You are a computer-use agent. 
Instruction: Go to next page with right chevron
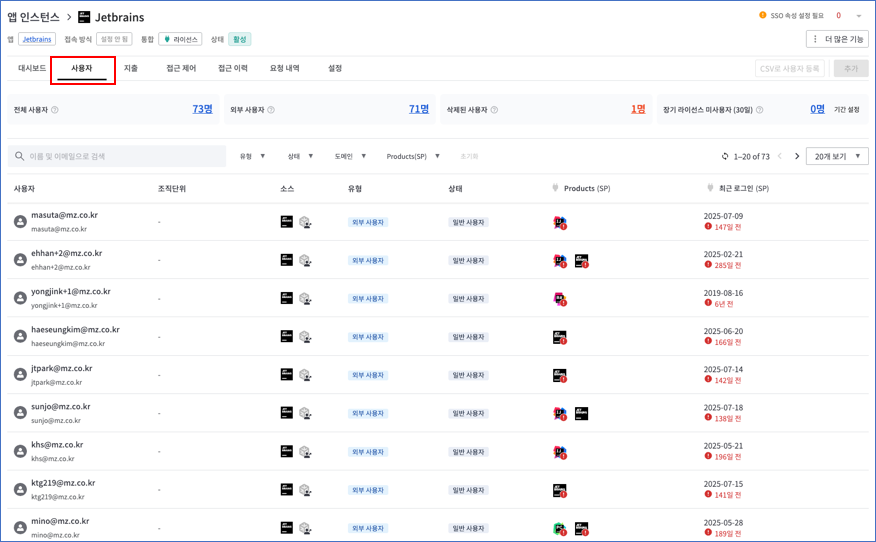click(x=797, y=157)
